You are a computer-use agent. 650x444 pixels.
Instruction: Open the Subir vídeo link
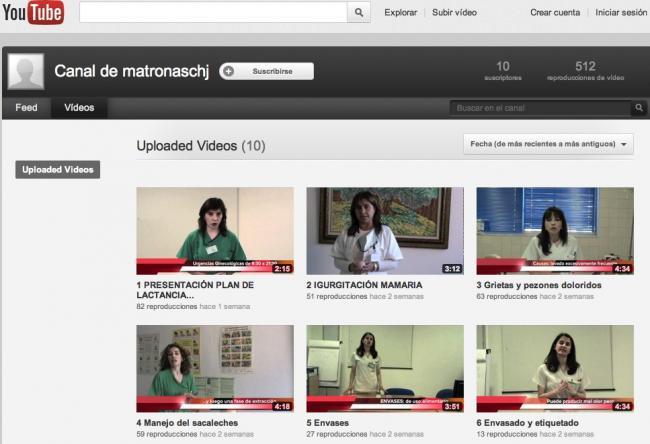click(x=454, y=13)
